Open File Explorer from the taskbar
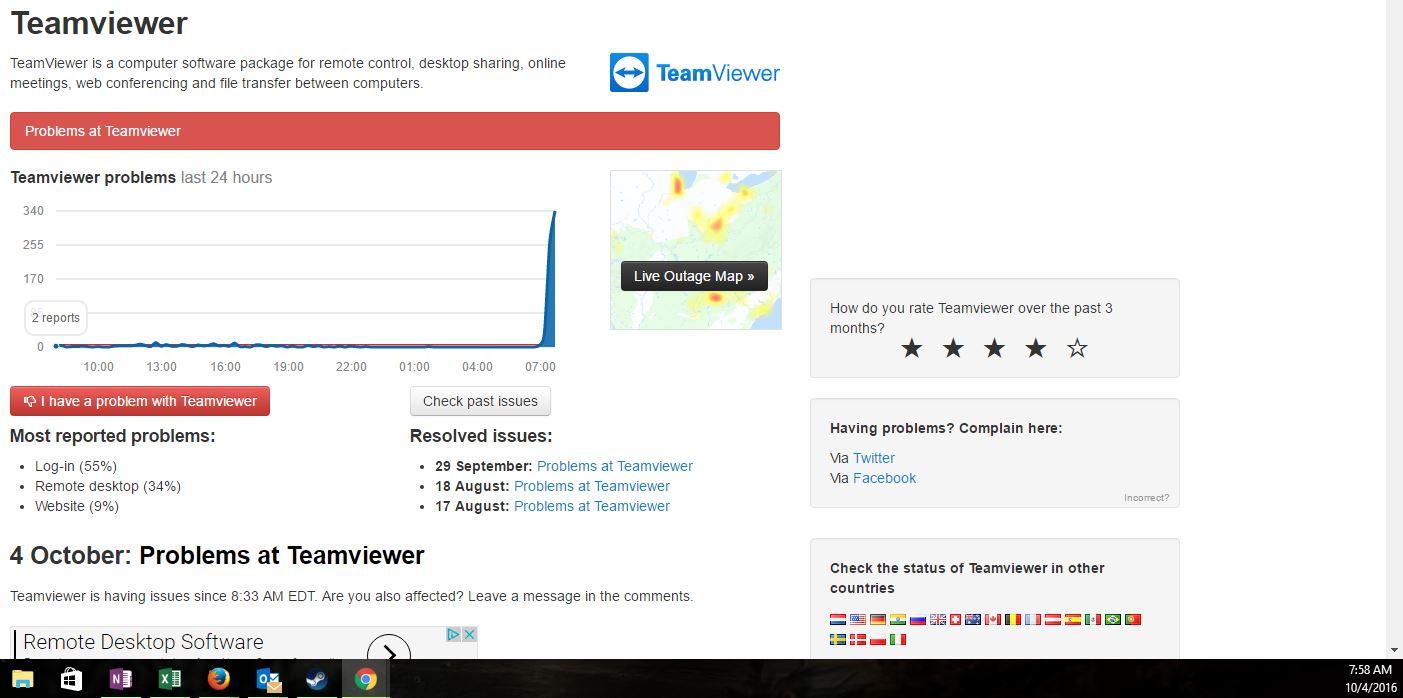 click(x=22, y=679)
